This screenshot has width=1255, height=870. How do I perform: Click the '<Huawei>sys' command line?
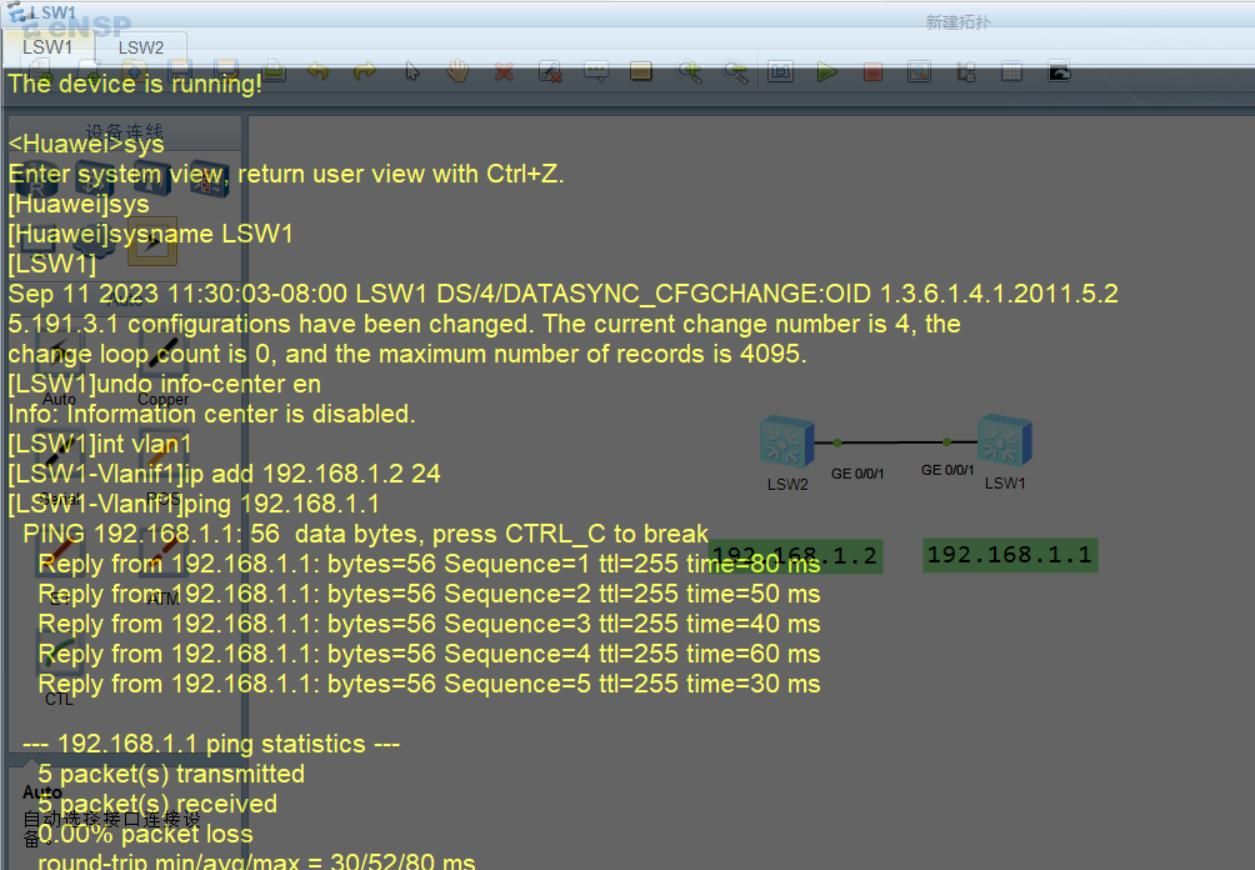click(x=86, y=144)
